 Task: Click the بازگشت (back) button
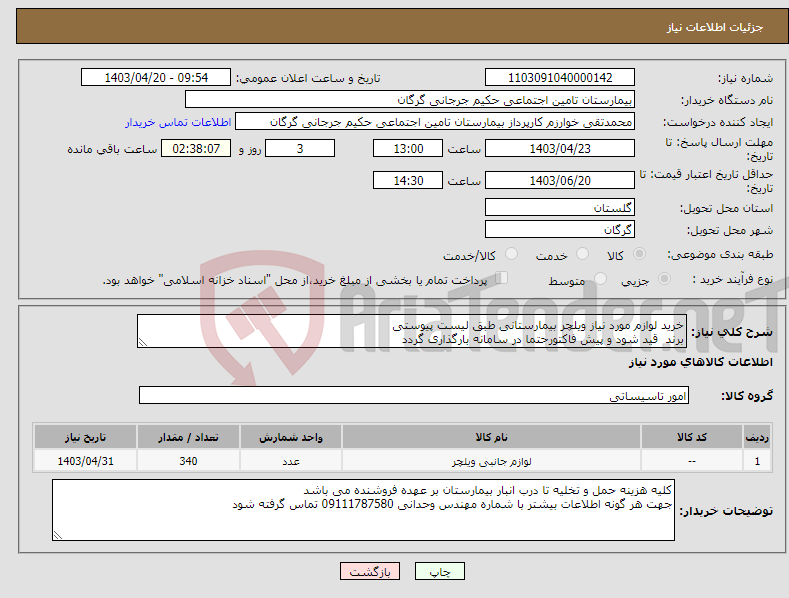tap(369, 571)
